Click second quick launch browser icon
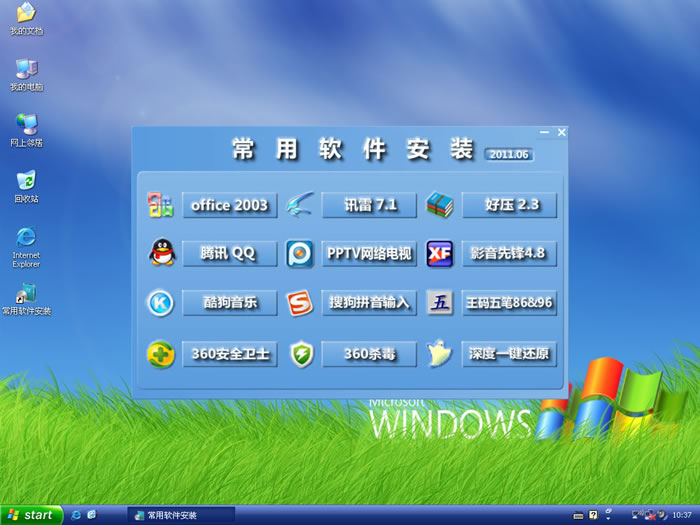Image resolution: width=700 pixels, height=525 pixels. click(92, 515)
